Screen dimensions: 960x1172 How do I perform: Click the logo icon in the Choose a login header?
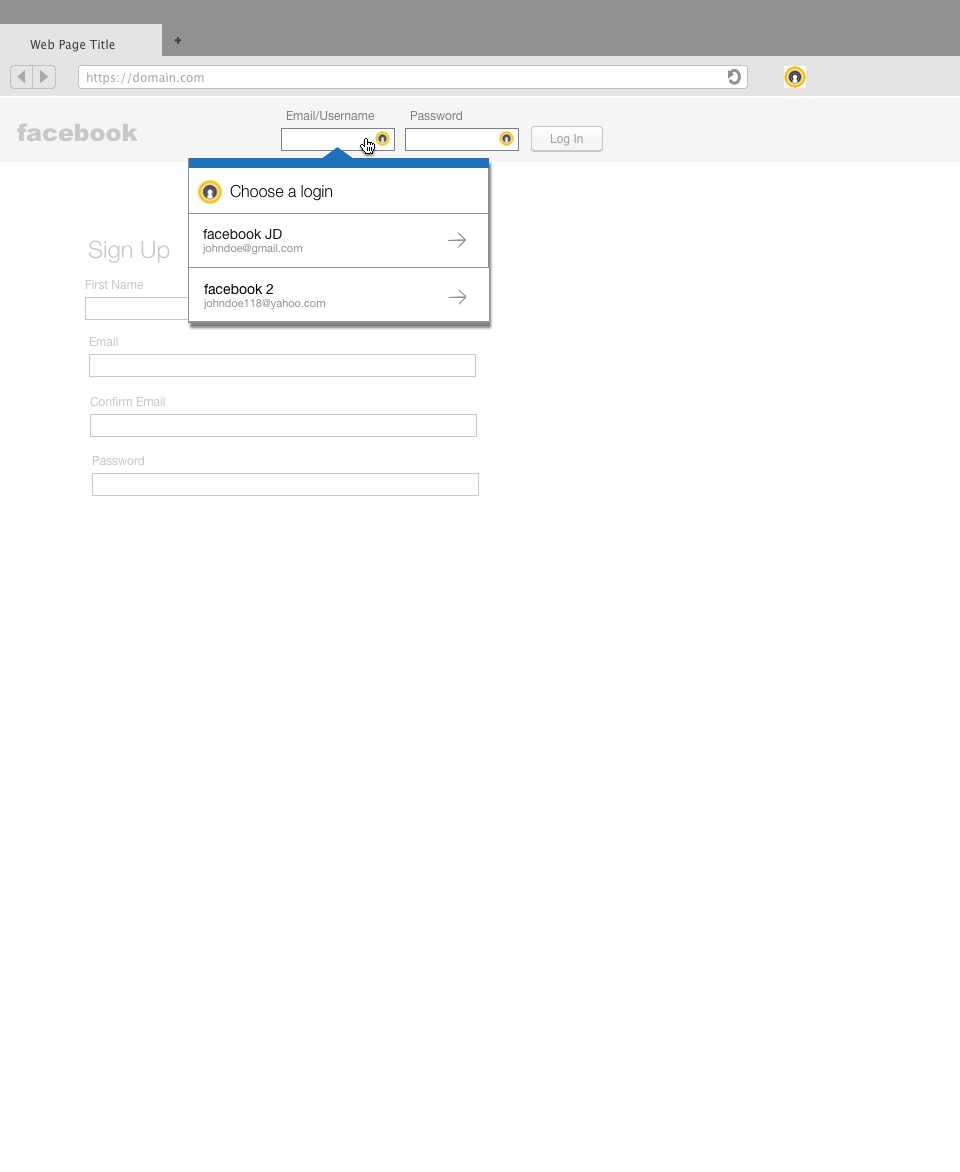[210, 192]
